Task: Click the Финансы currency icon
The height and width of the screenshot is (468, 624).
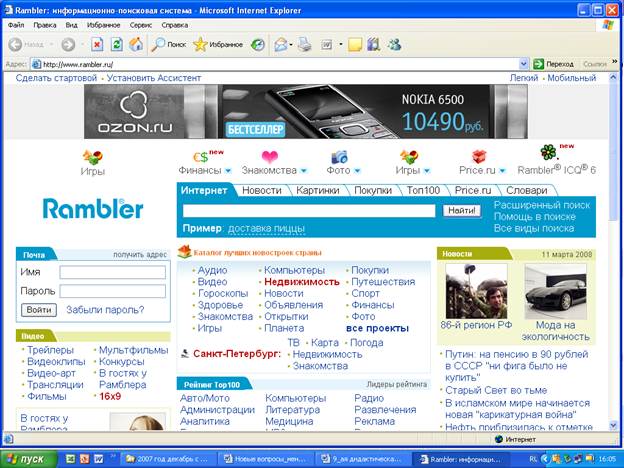Action: pos(200,157)
